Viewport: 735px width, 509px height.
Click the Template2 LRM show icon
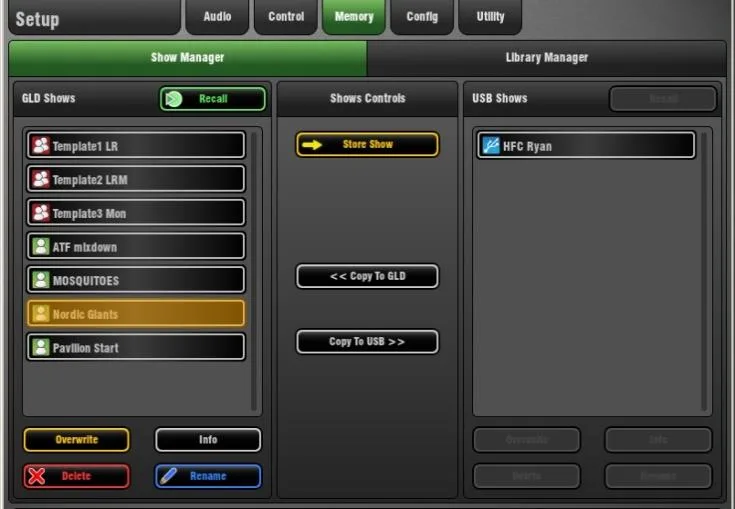[41, 179]
